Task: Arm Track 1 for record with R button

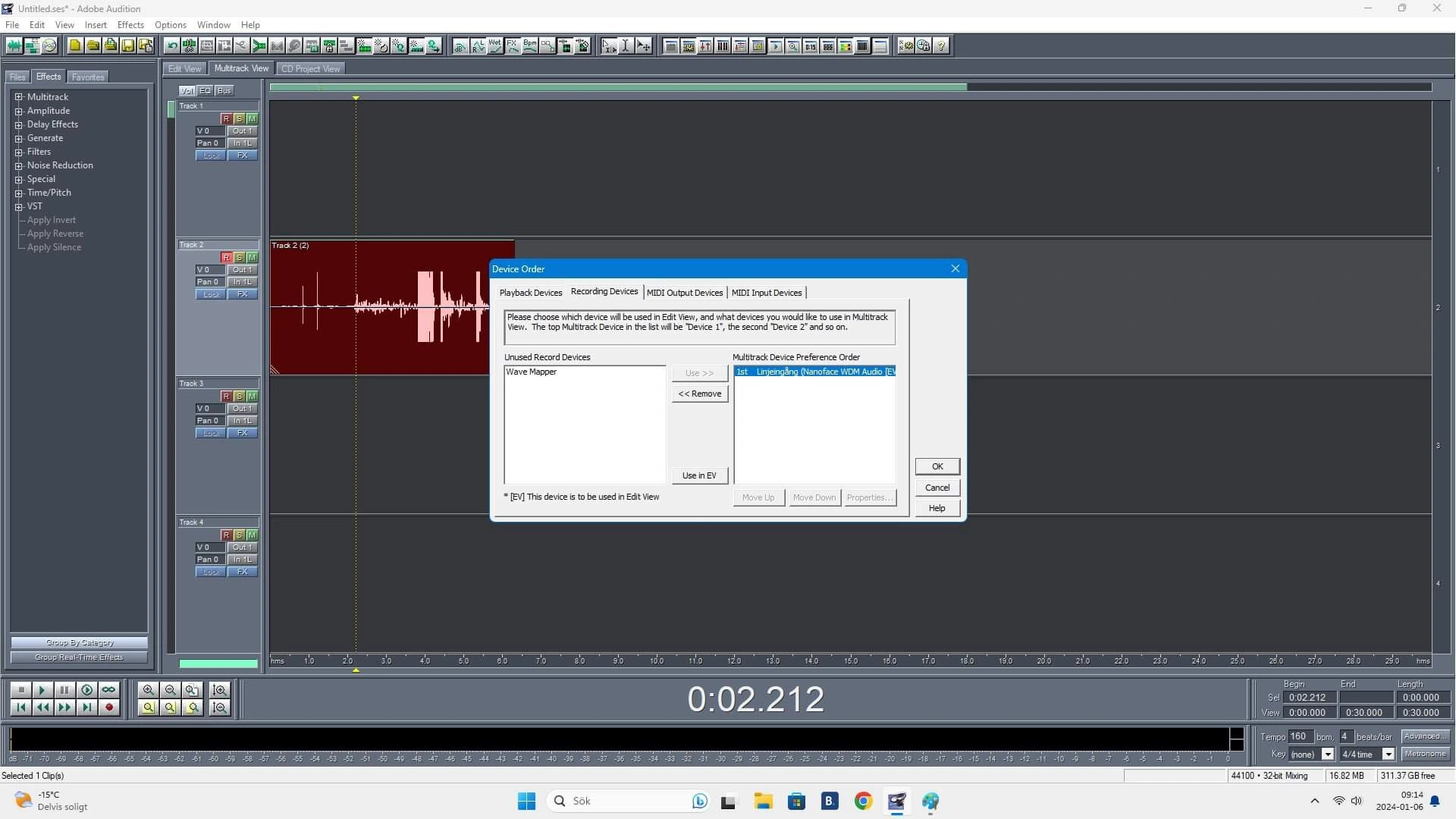Action: pyautogui.click(x=226, y=119)
